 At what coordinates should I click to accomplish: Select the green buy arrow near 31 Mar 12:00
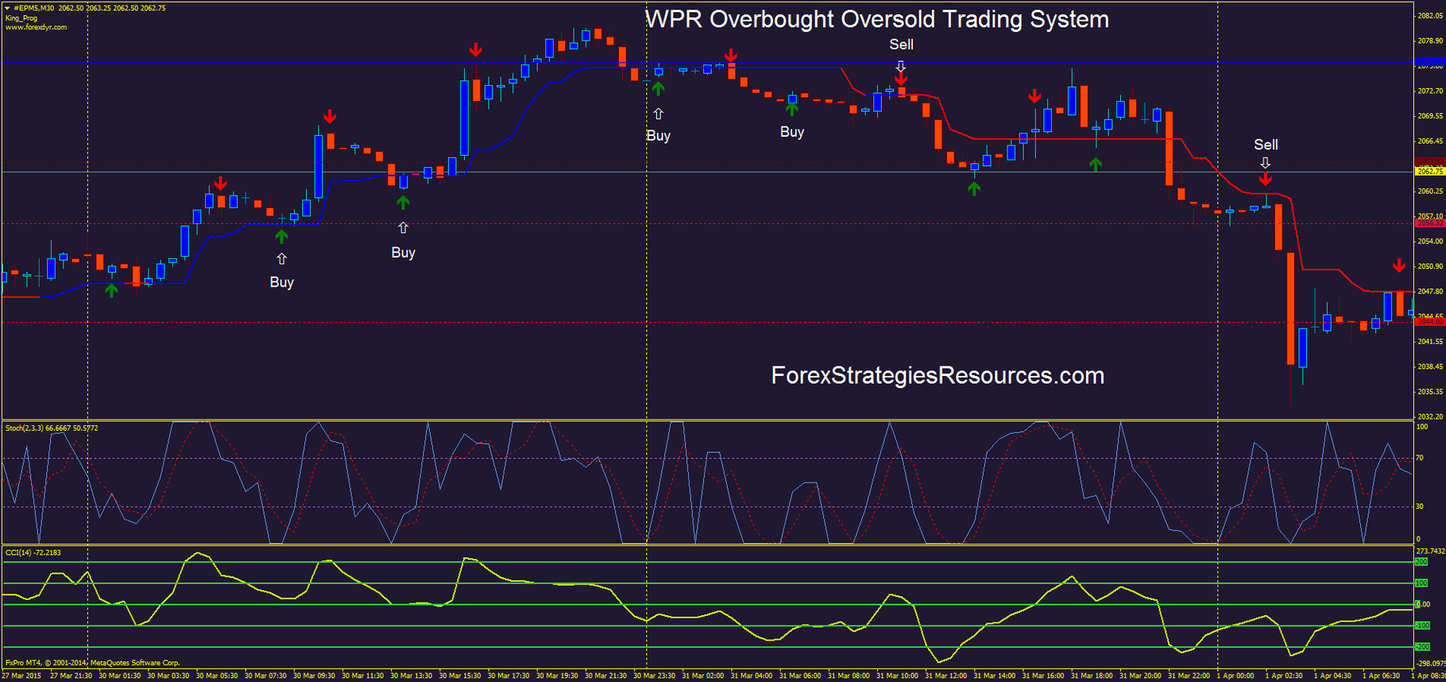point(975,188)
